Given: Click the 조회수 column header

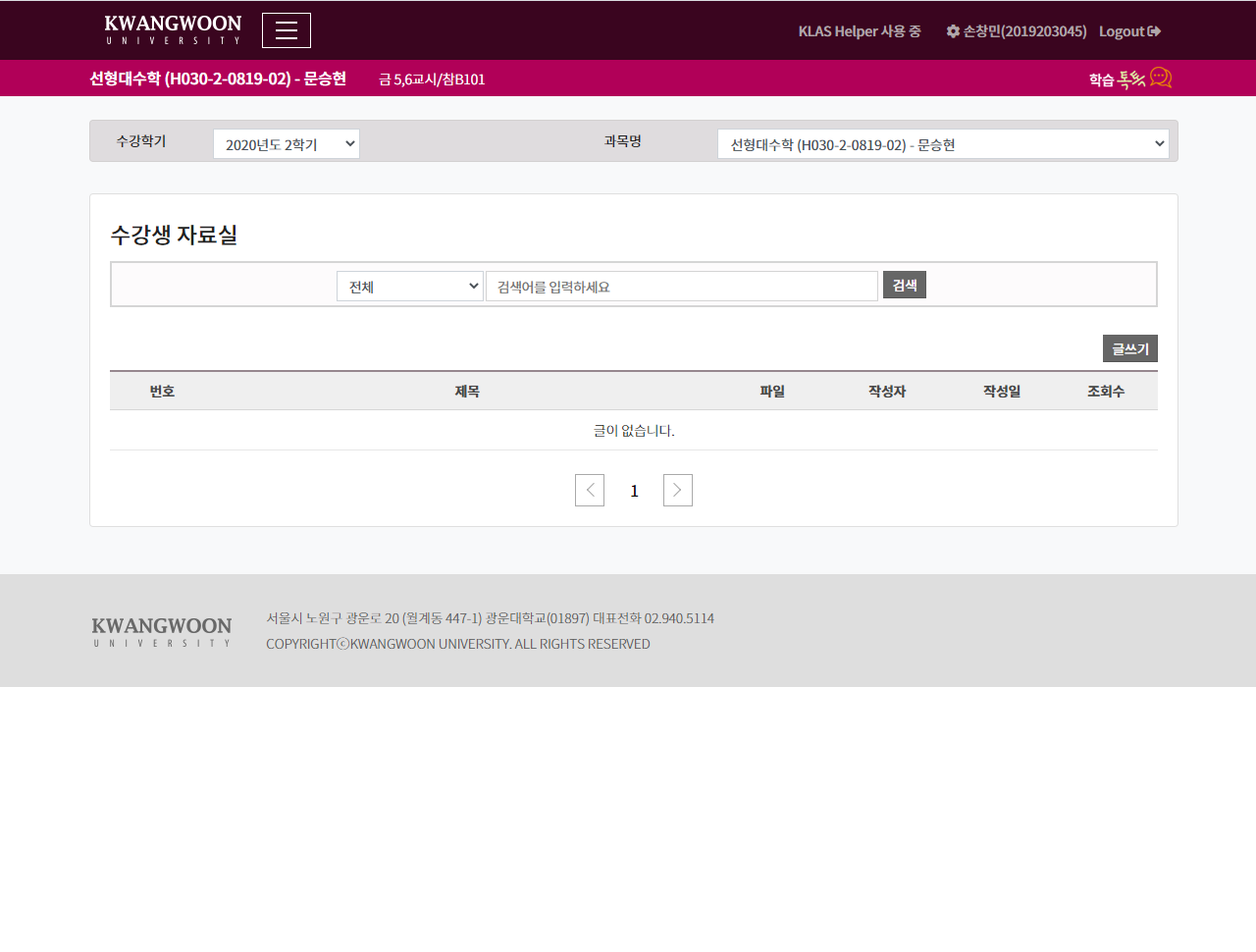Looking at the screenshot, I should coord(1106,391).
